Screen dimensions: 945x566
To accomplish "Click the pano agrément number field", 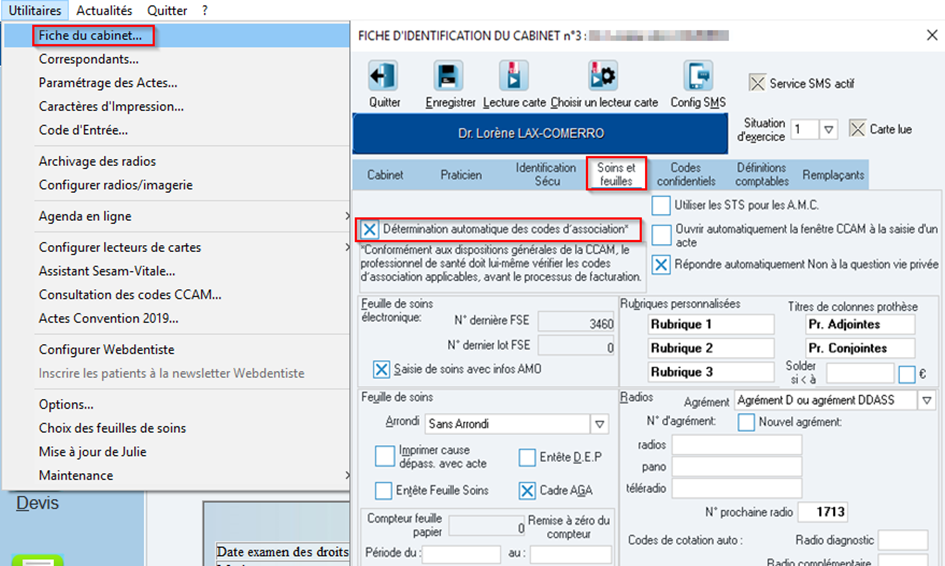I will 736,467.
